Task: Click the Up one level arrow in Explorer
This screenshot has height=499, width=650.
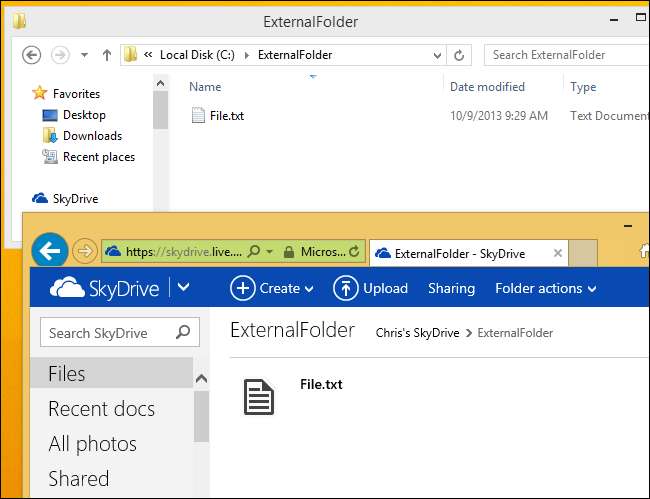Action: point(106,55)
